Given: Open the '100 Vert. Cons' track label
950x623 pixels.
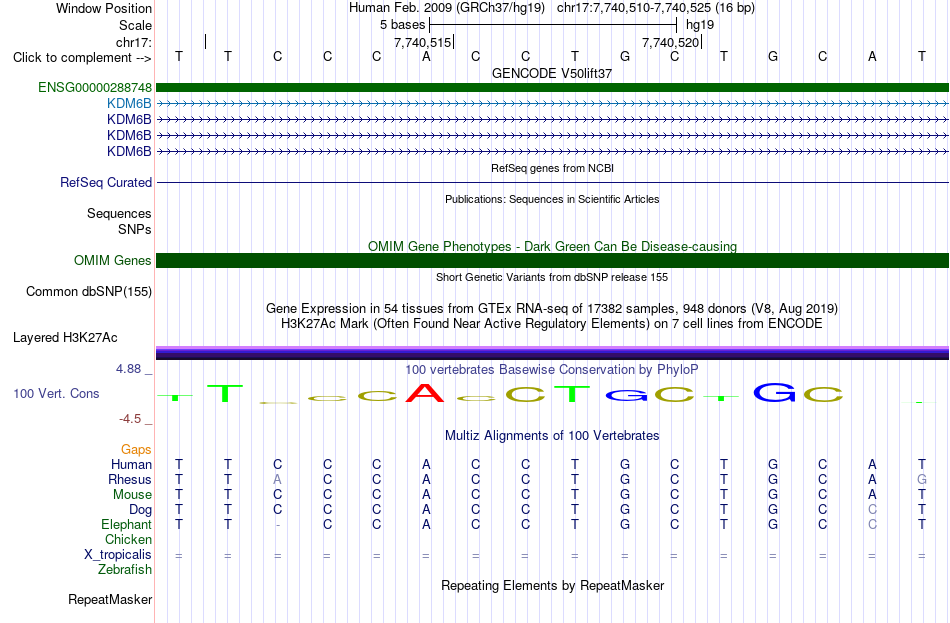Looking at the screenshot, I should point(56,393).
